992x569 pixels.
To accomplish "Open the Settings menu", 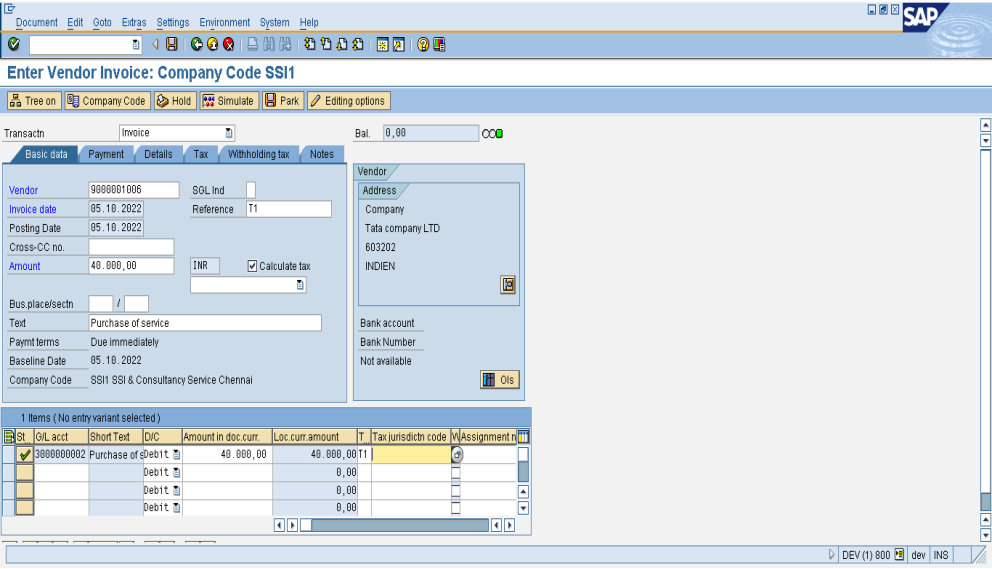I will pos(173,22).
